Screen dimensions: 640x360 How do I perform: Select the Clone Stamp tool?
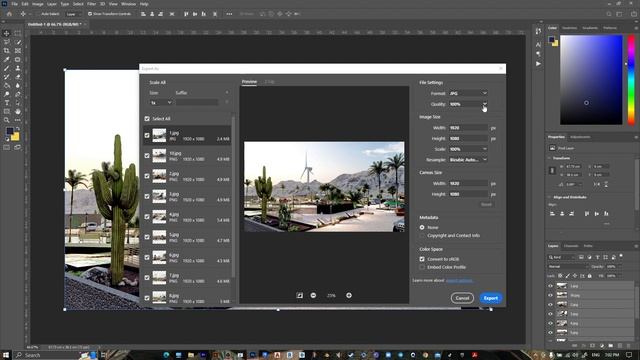18,68
